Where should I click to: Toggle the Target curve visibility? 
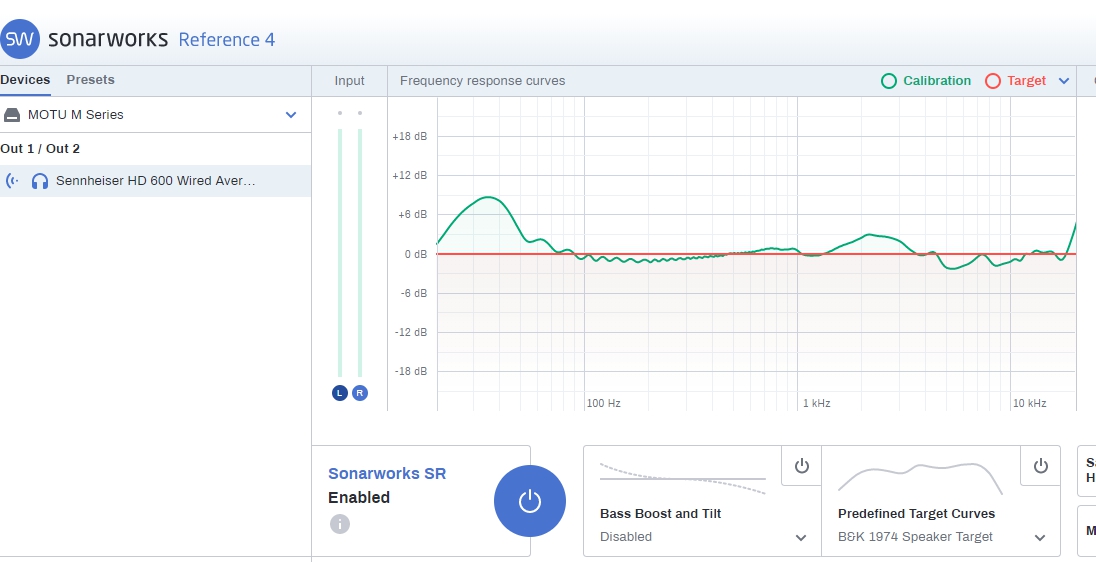(1016, 81)
